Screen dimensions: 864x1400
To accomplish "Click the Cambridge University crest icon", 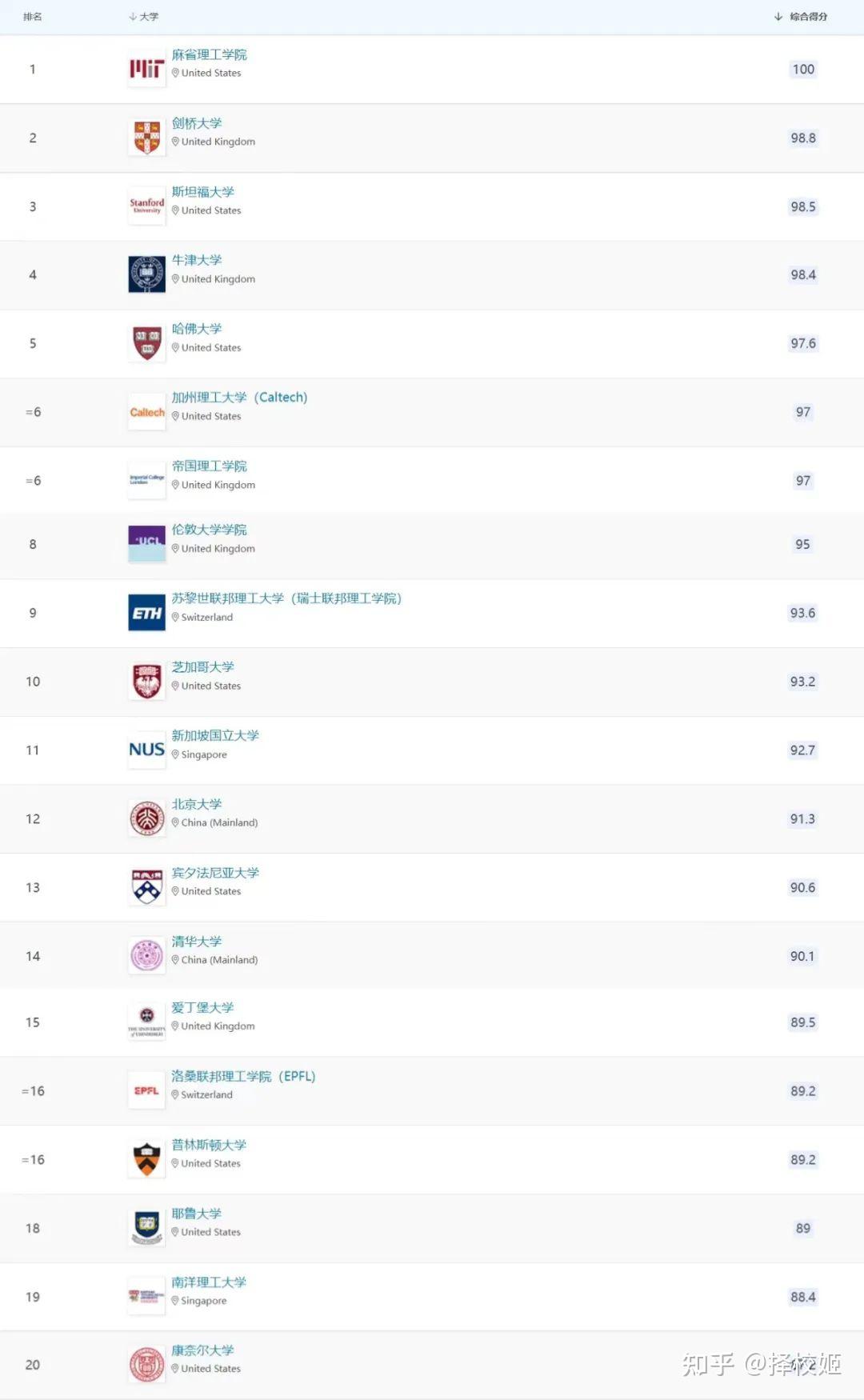I will pos(146,138).
